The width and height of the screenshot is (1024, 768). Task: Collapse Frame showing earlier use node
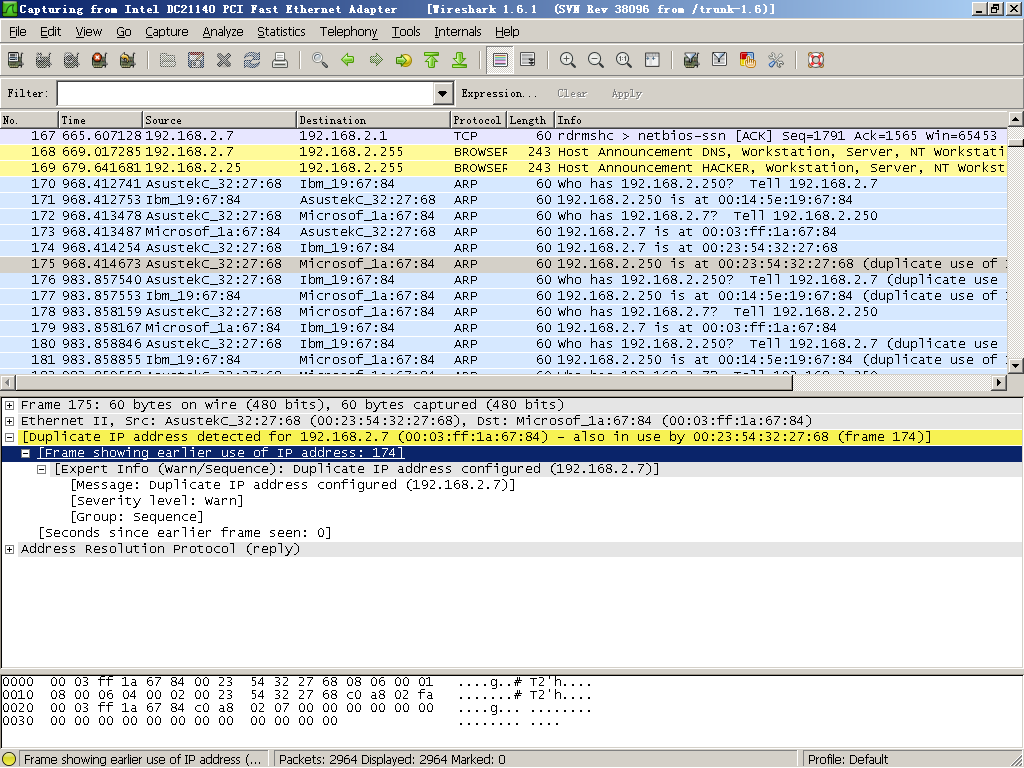[25, 453]
